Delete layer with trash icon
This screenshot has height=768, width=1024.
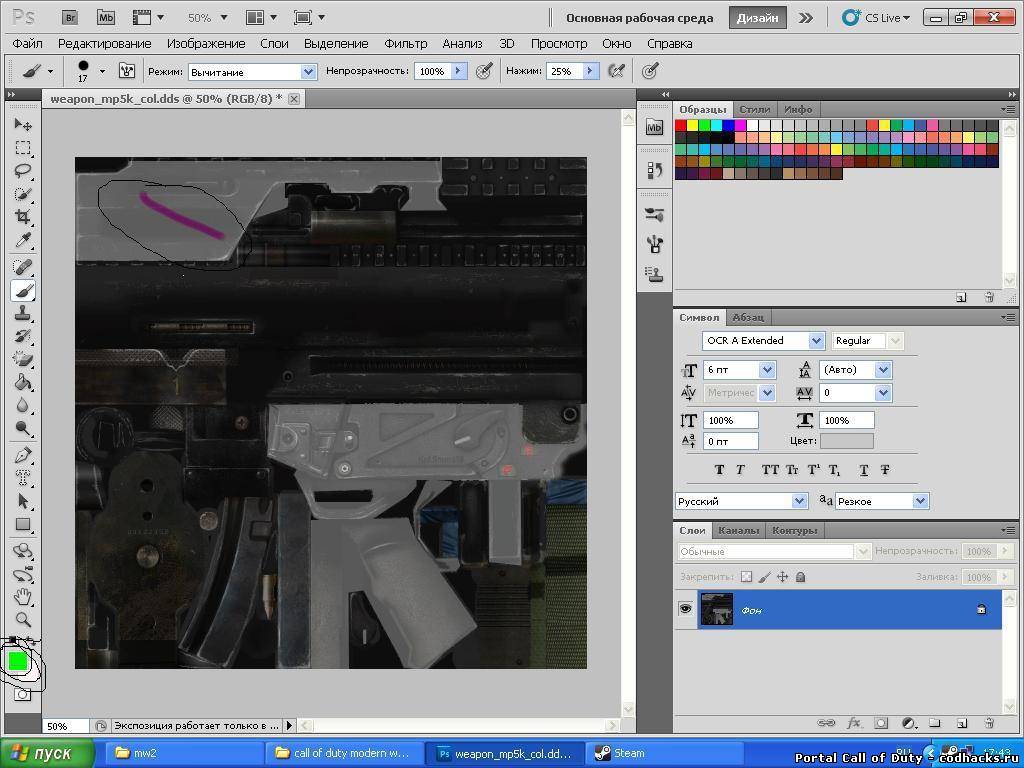[989, 723]
